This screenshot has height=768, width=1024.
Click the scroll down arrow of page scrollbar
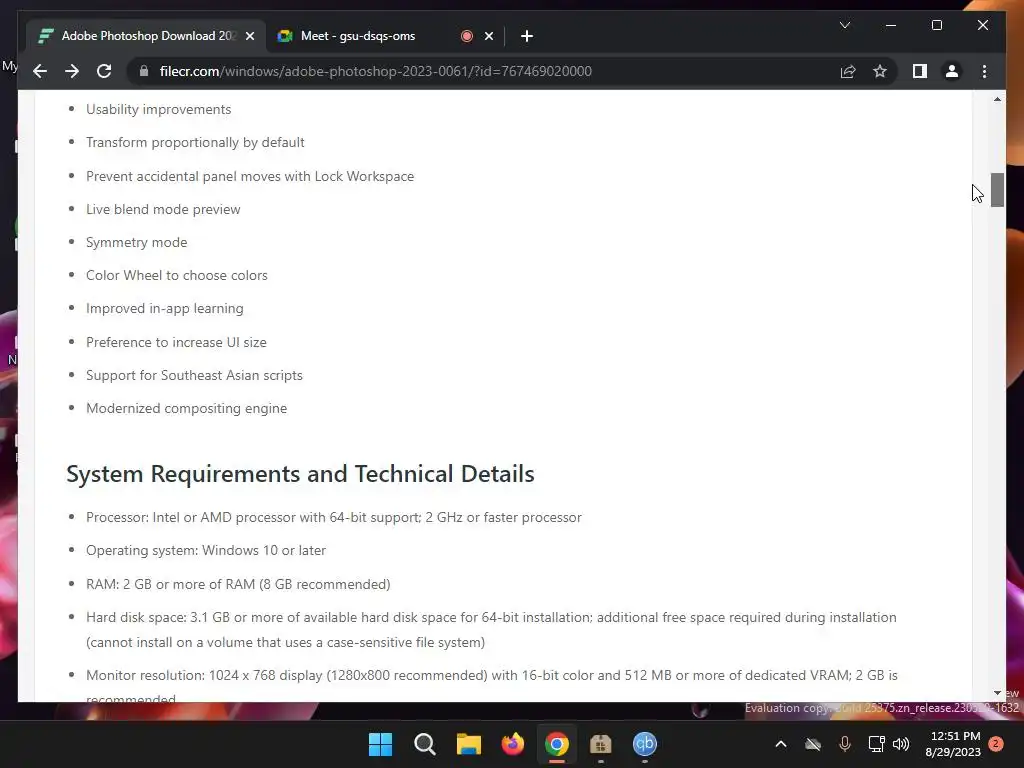pos(997,693)
